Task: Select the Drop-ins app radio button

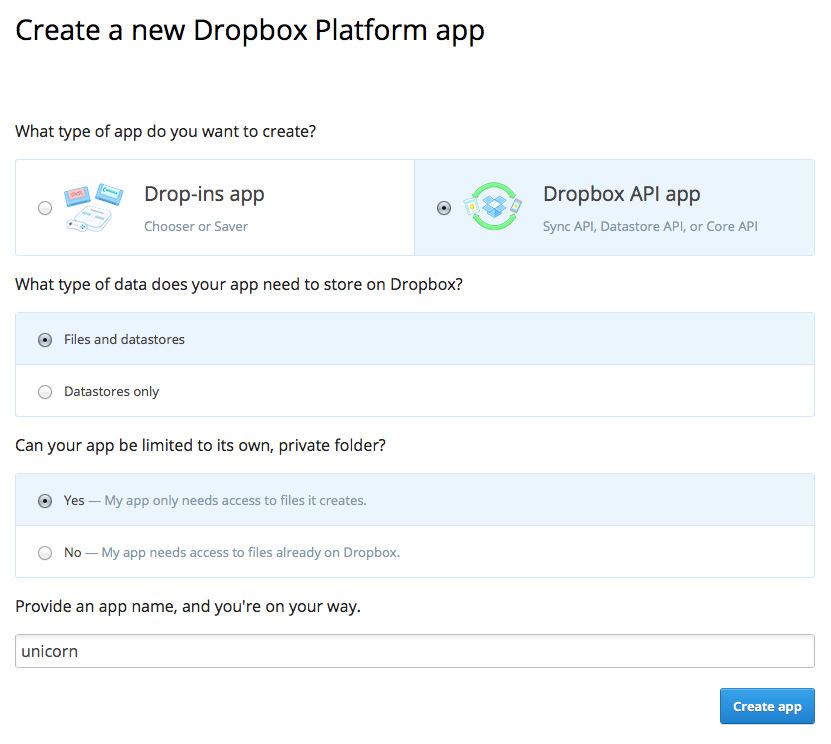Action: [45, 208]
